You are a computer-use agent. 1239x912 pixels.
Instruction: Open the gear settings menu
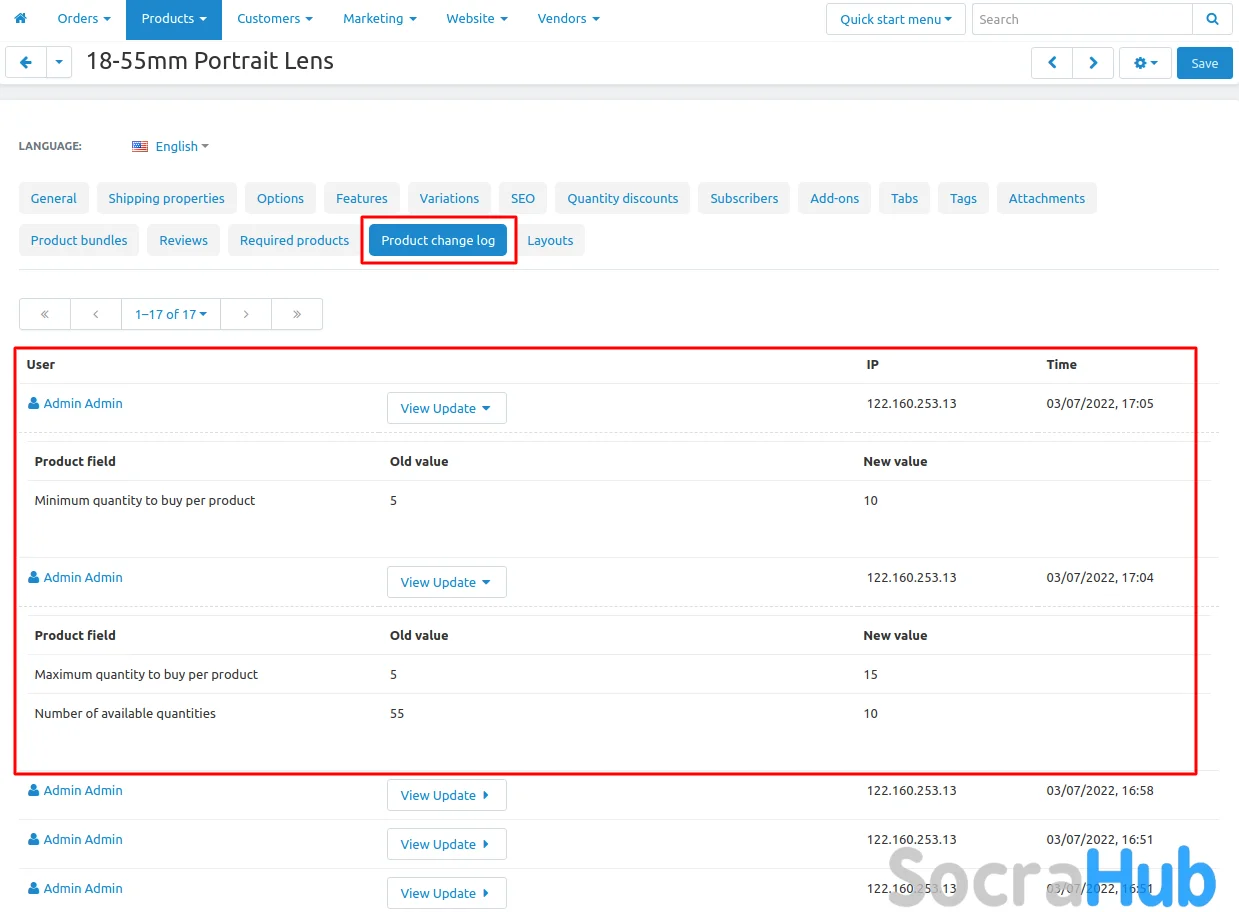(1145, 63)
